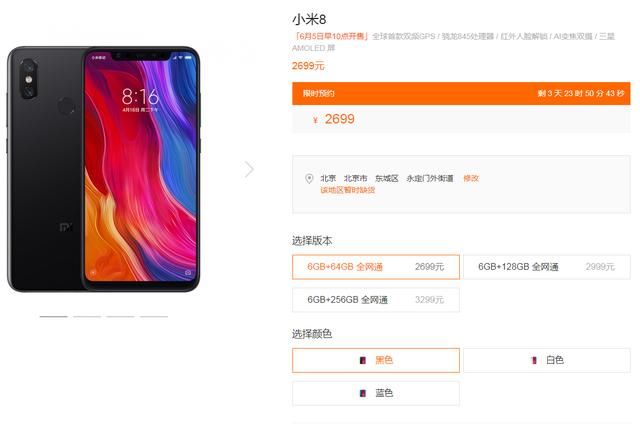This screenshot has height=424, width=640.
Task: Choose the 6GB+256GB 全网通 version
Action: pos(376,300)
